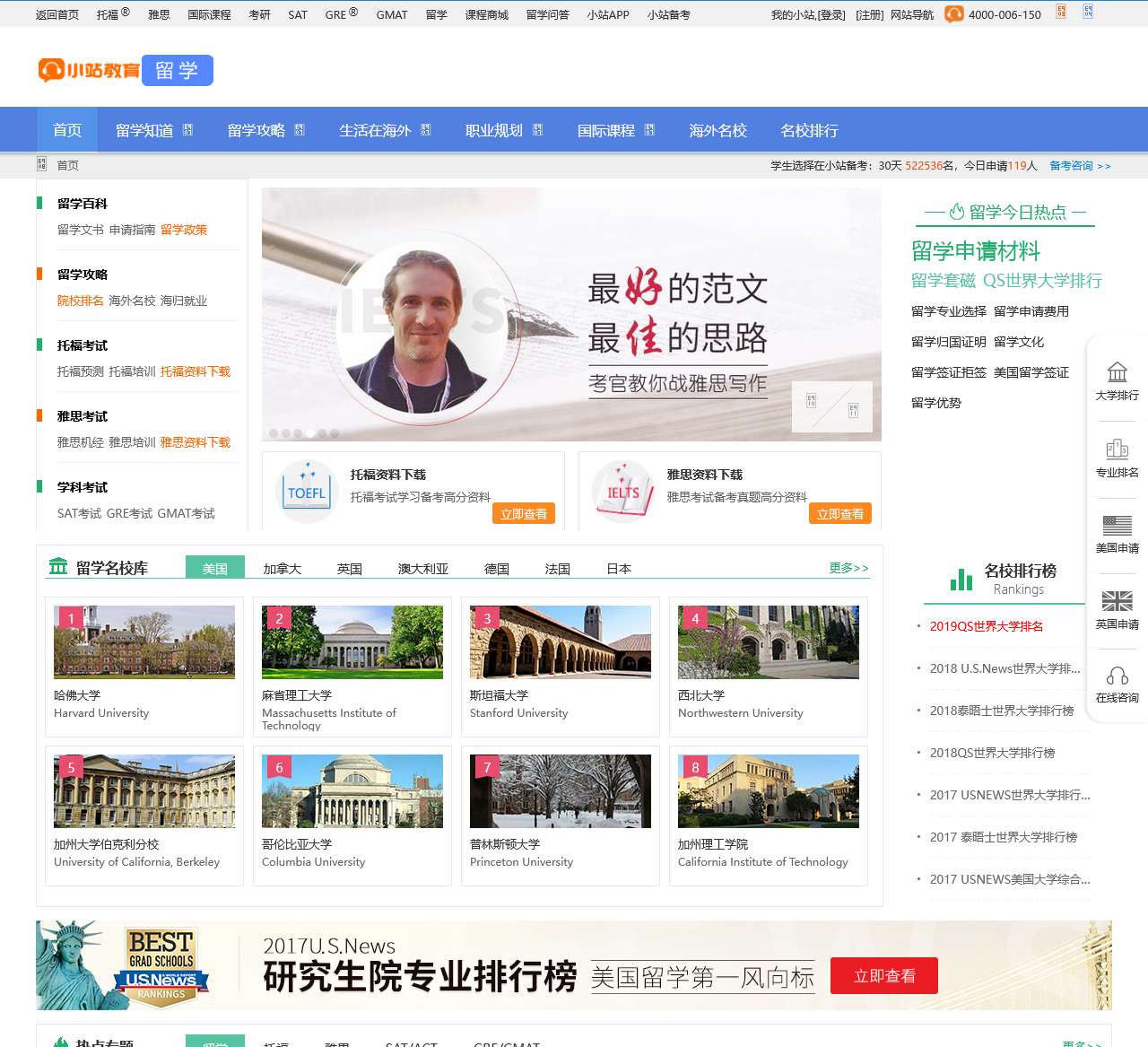Viewport: 1148px width, 1047px height.
Task: Click 立即查看 for 雅思资料下载
Action: pyautogui.click(x=840, y=513)
